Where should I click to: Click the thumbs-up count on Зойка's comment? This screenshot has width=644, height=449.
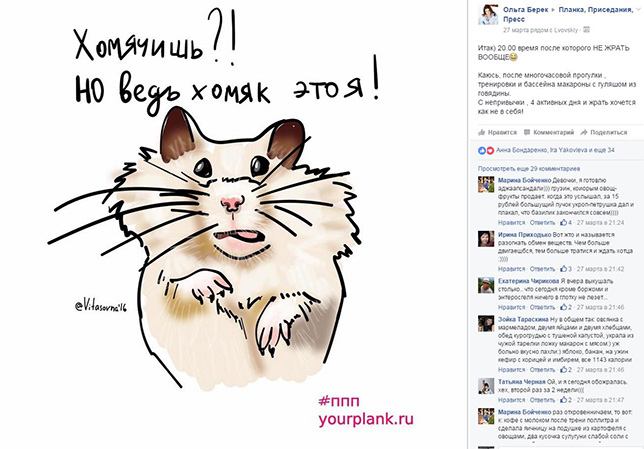[566, 370]
